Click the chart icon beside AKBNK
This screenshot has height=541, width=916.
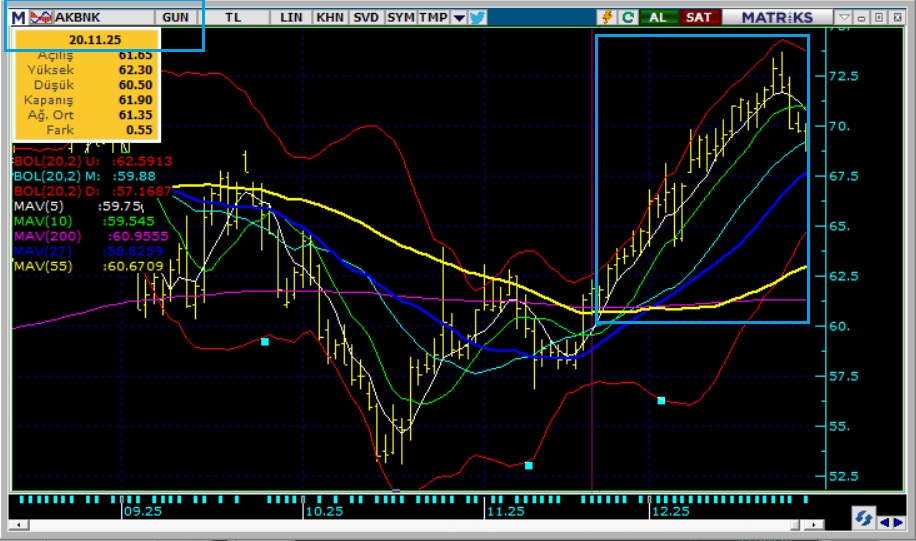coord(41,17)
